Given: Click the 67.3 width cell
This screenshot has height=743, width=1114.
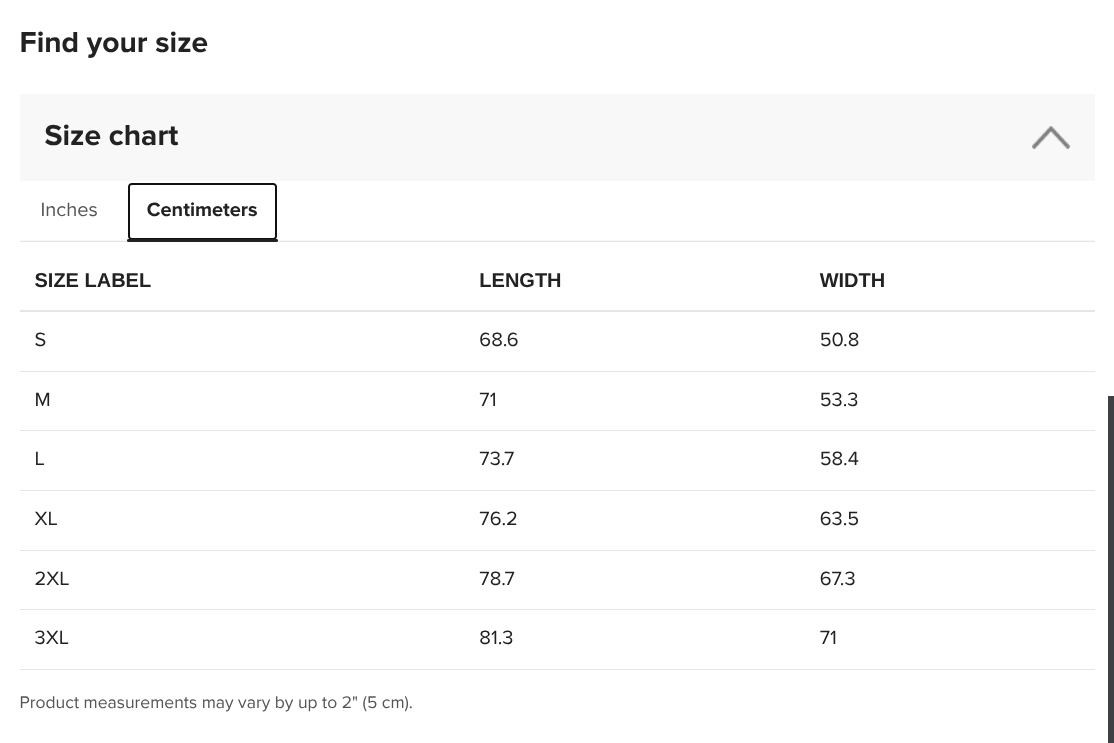Looking at the screenshot, I should [838, 579].
